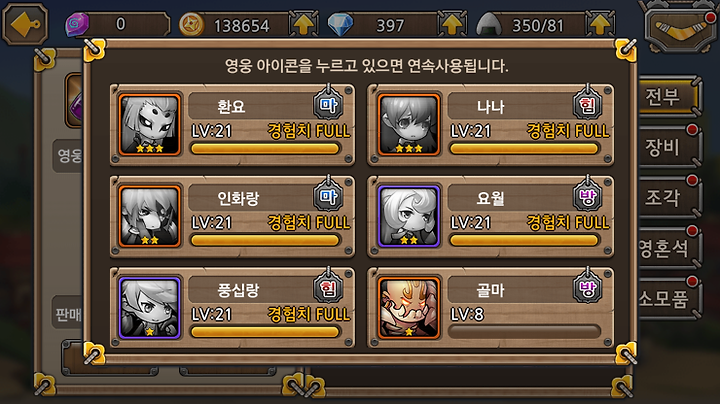Tap the gold coin add arrow

point(303,24)
